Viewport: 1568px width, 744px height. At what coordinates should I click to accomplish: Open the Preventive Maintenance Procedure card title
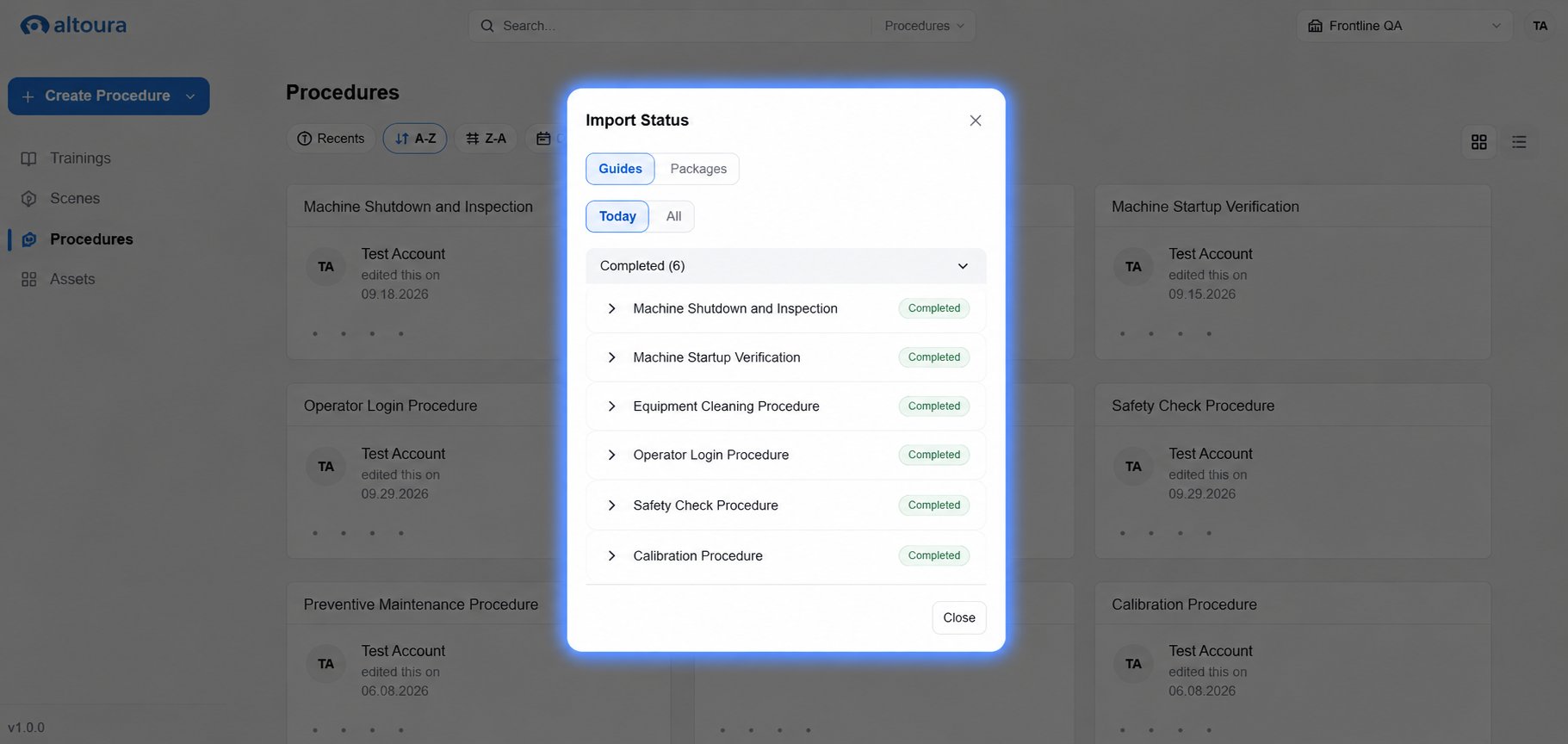[x=420, y=604]
